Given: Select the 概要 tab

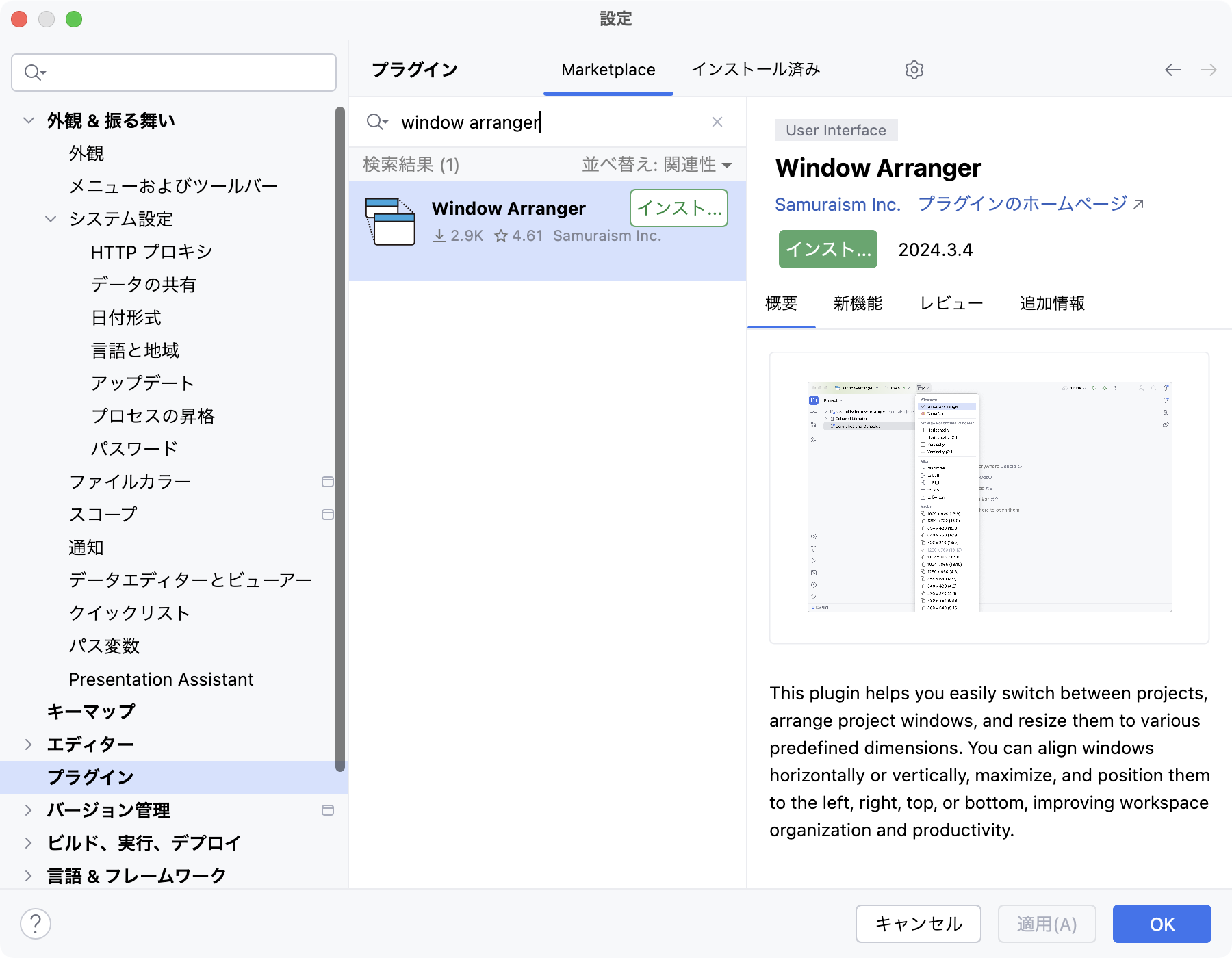Looking at the screenshot, I should pyautogui.click(x=782, y=303).
